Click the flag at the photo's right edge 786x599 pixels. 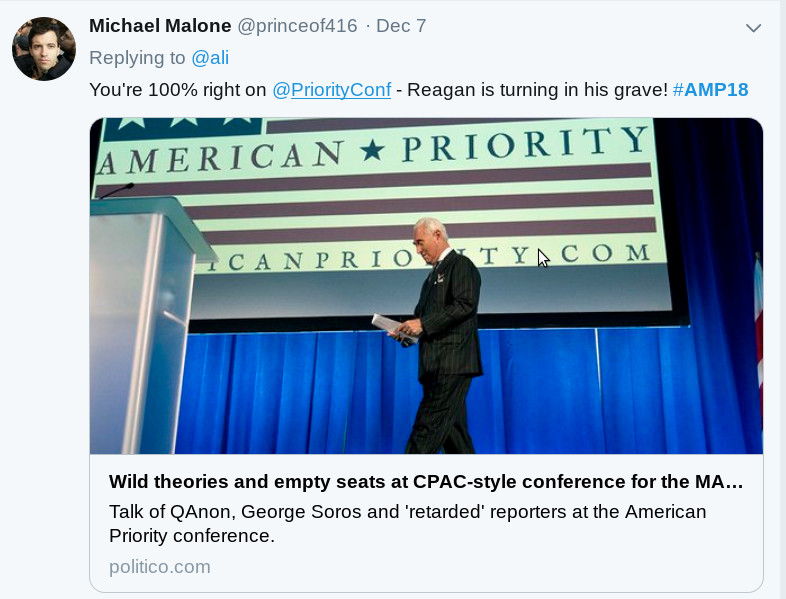point(758,341)
